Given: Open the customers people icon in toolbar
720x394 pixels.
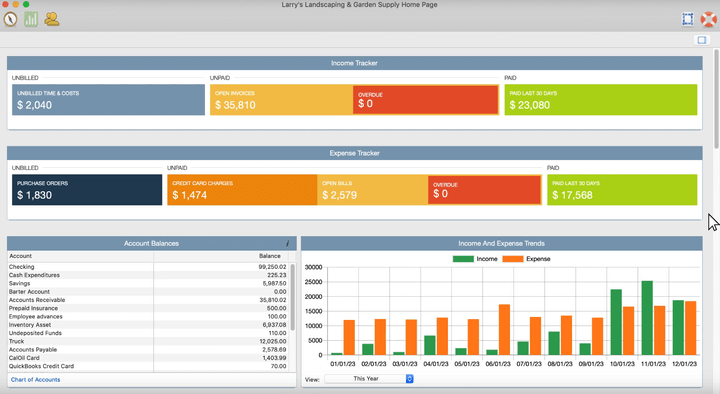Looking at the screenshot, I should pos(52,19).
